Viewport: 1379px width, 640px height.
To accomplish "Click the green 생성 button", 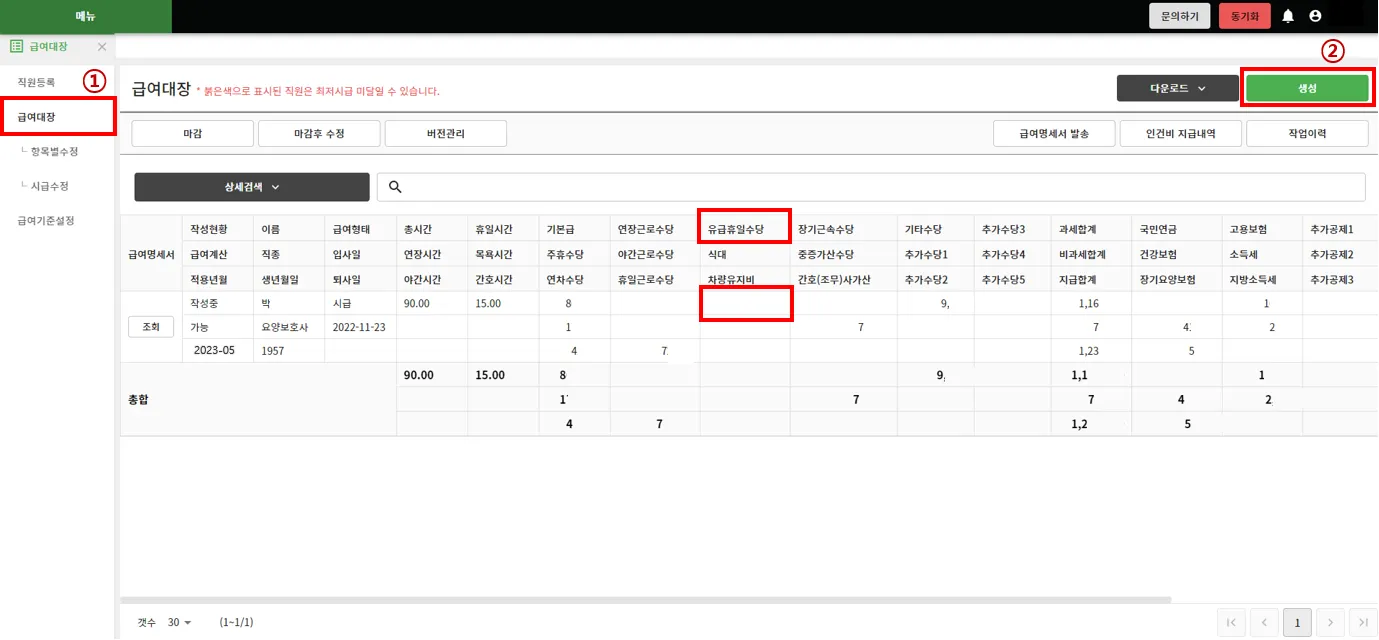I will point(1307,88).
